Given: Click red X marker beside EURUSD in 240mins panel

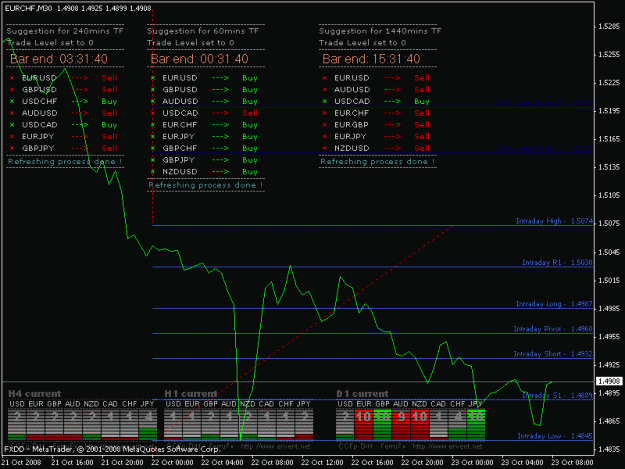Looking at the screenshot, I should [12, 78].
